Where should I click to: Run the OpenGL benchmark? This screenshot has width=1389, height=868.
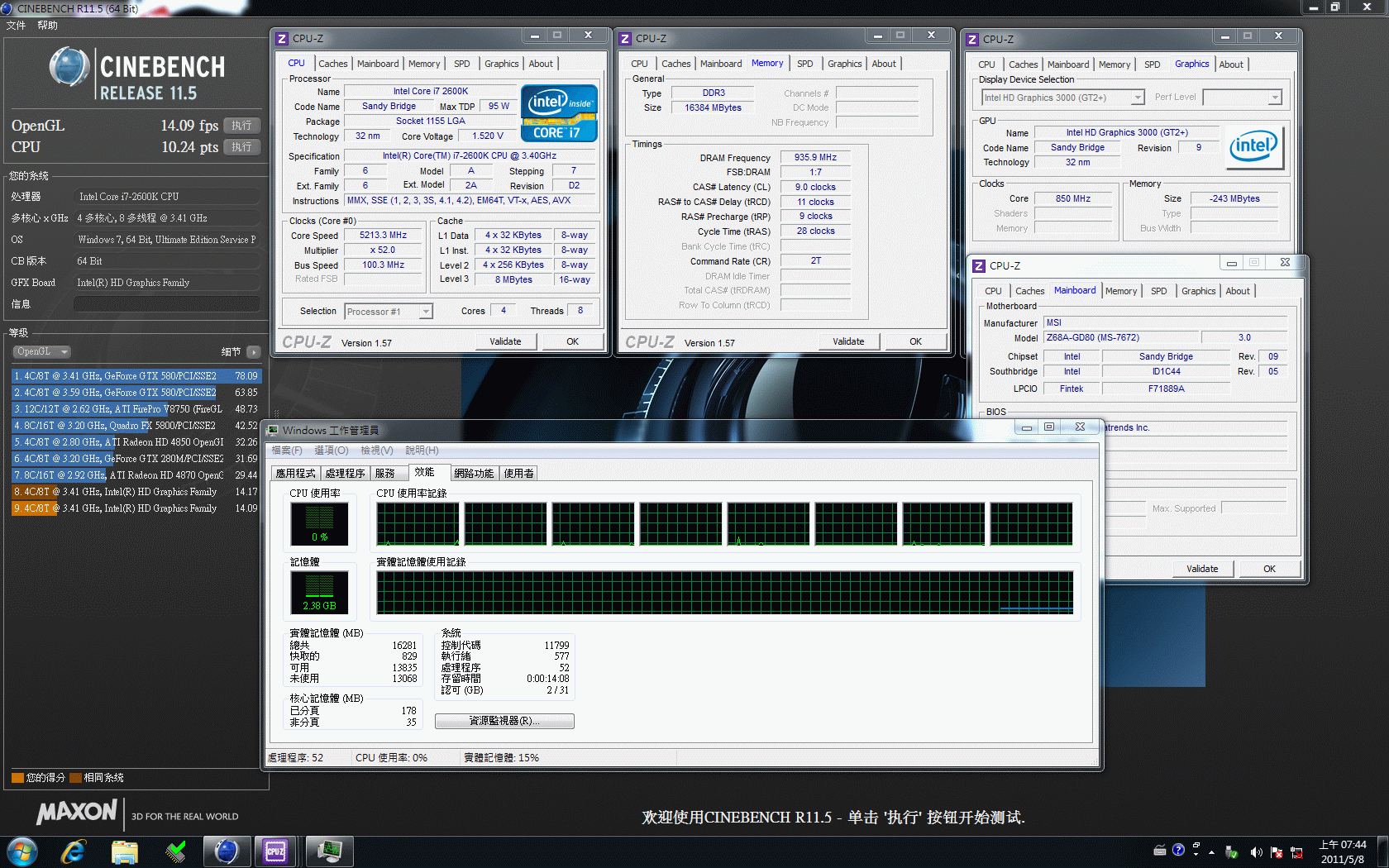241,126
